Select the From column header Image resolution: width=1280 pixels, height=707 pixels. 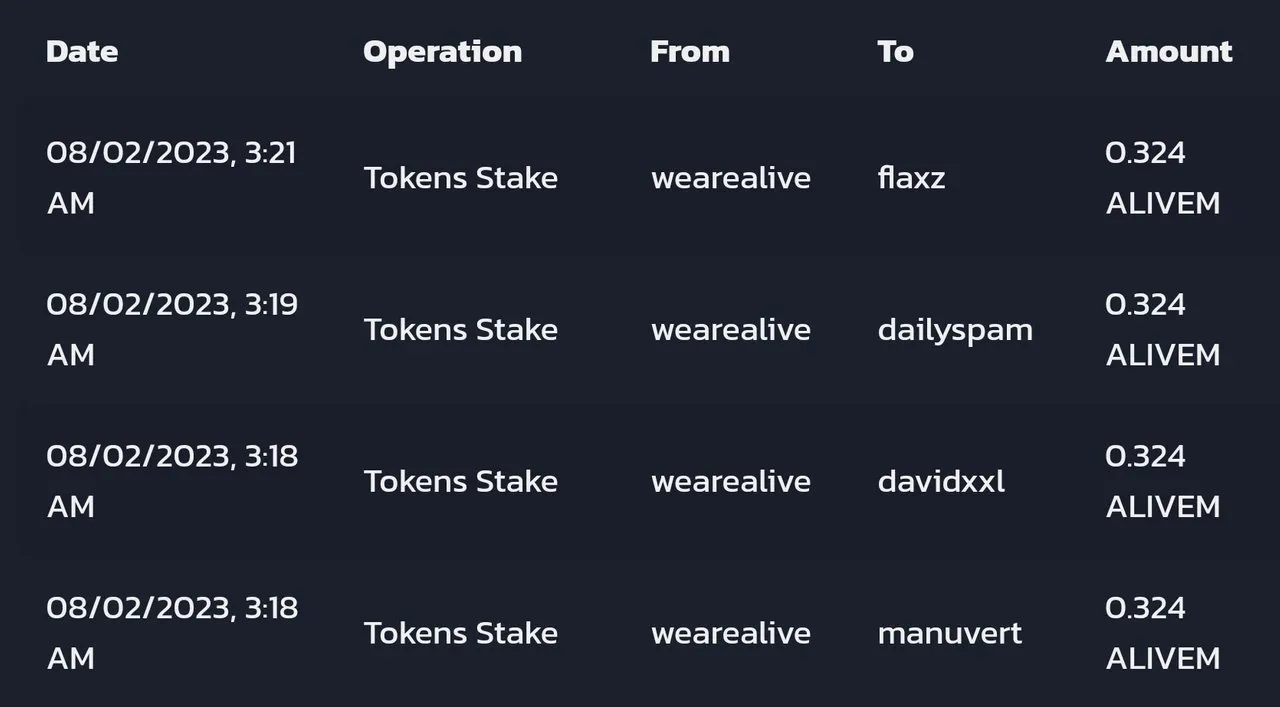[x=690, y=52]
